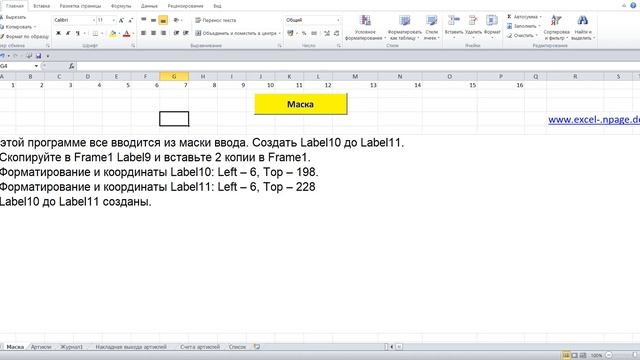Image resolution: width=640 pixels, height=360 pixels.
Task: Align cell text left
Action: 144,33
